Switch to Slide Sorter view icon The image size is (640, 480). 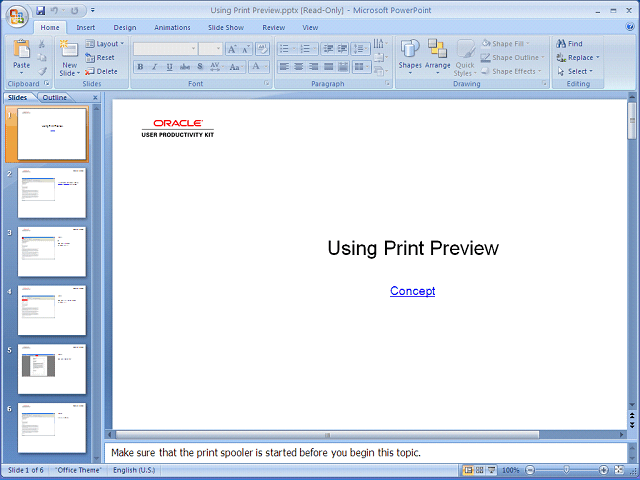pos(480,470)
